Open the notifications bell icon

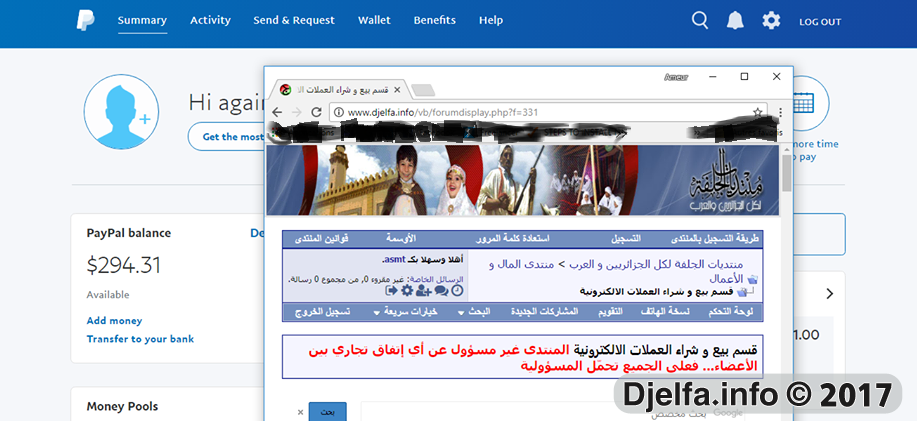[x=735, y=20]
